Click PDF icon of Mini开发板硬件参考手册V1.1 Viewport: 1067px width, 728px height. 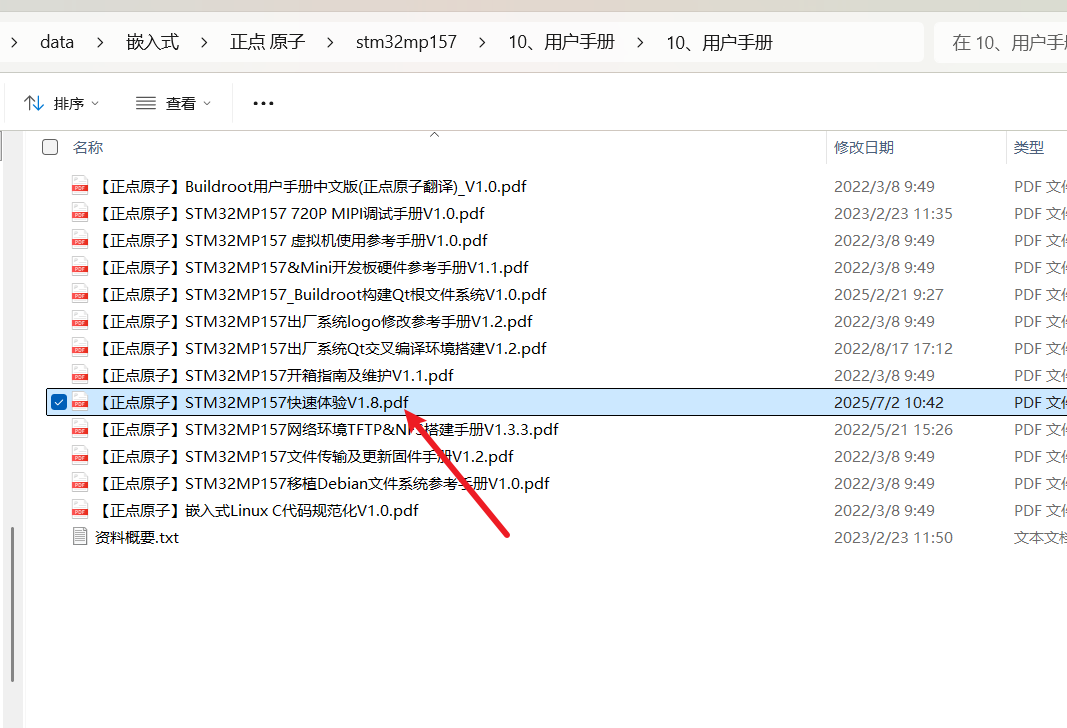coord(80,267)
